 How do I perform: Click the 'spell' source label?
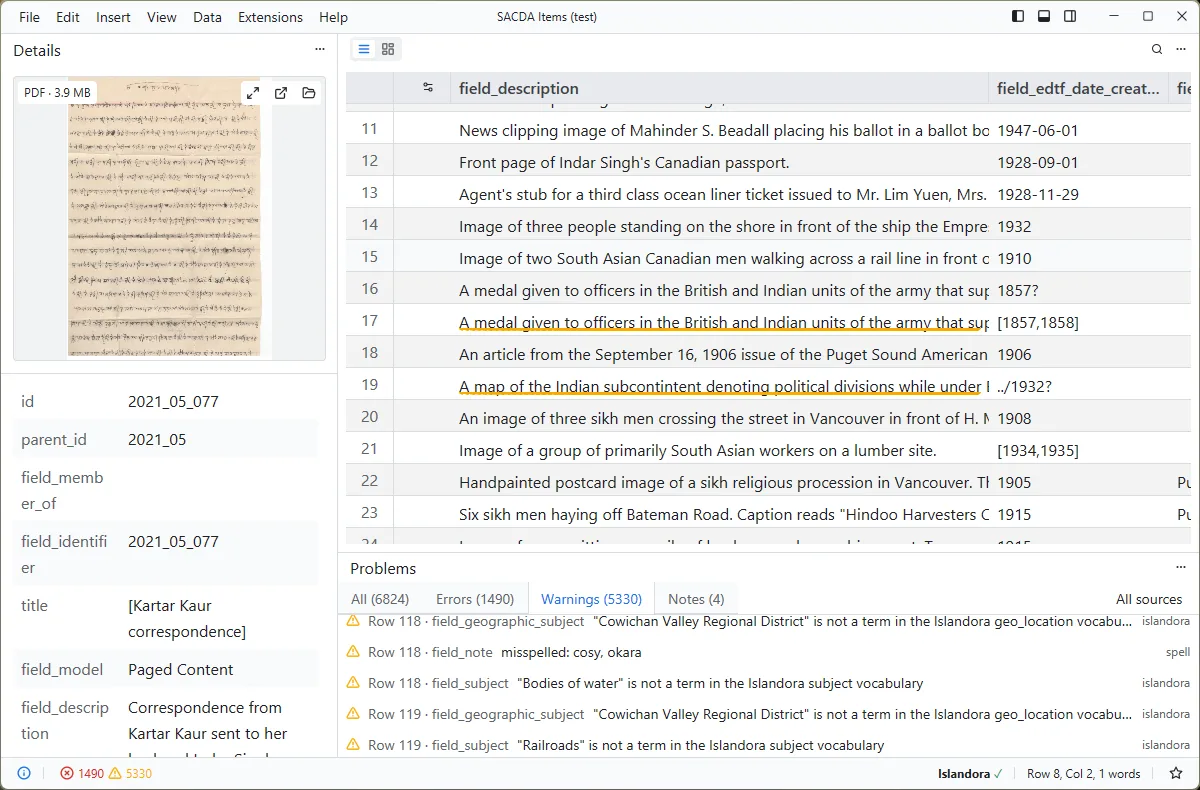click(x=1178, y=652)
